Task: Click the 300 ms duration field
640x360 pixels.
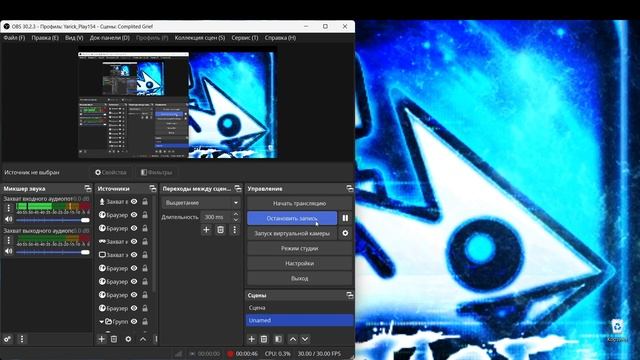Action: 216,217
